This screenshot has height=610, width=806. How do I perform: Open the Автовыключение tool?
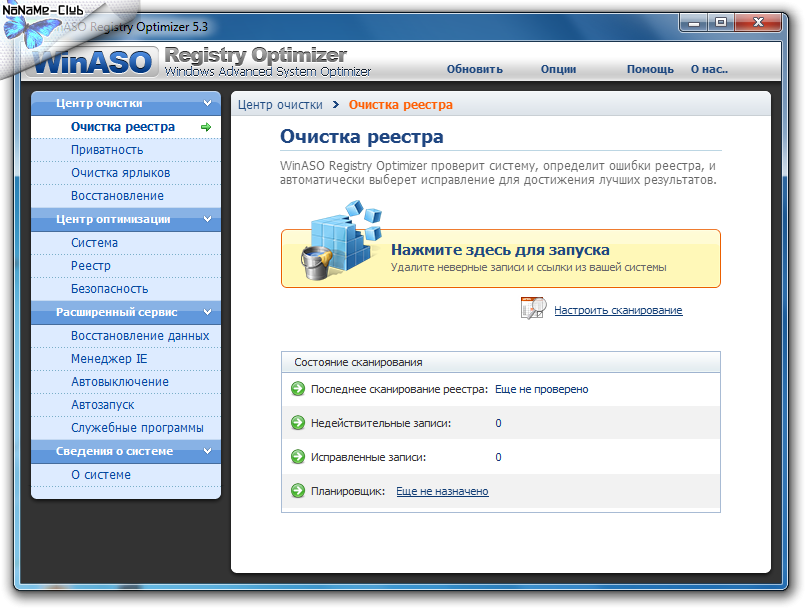click(126, 382)
